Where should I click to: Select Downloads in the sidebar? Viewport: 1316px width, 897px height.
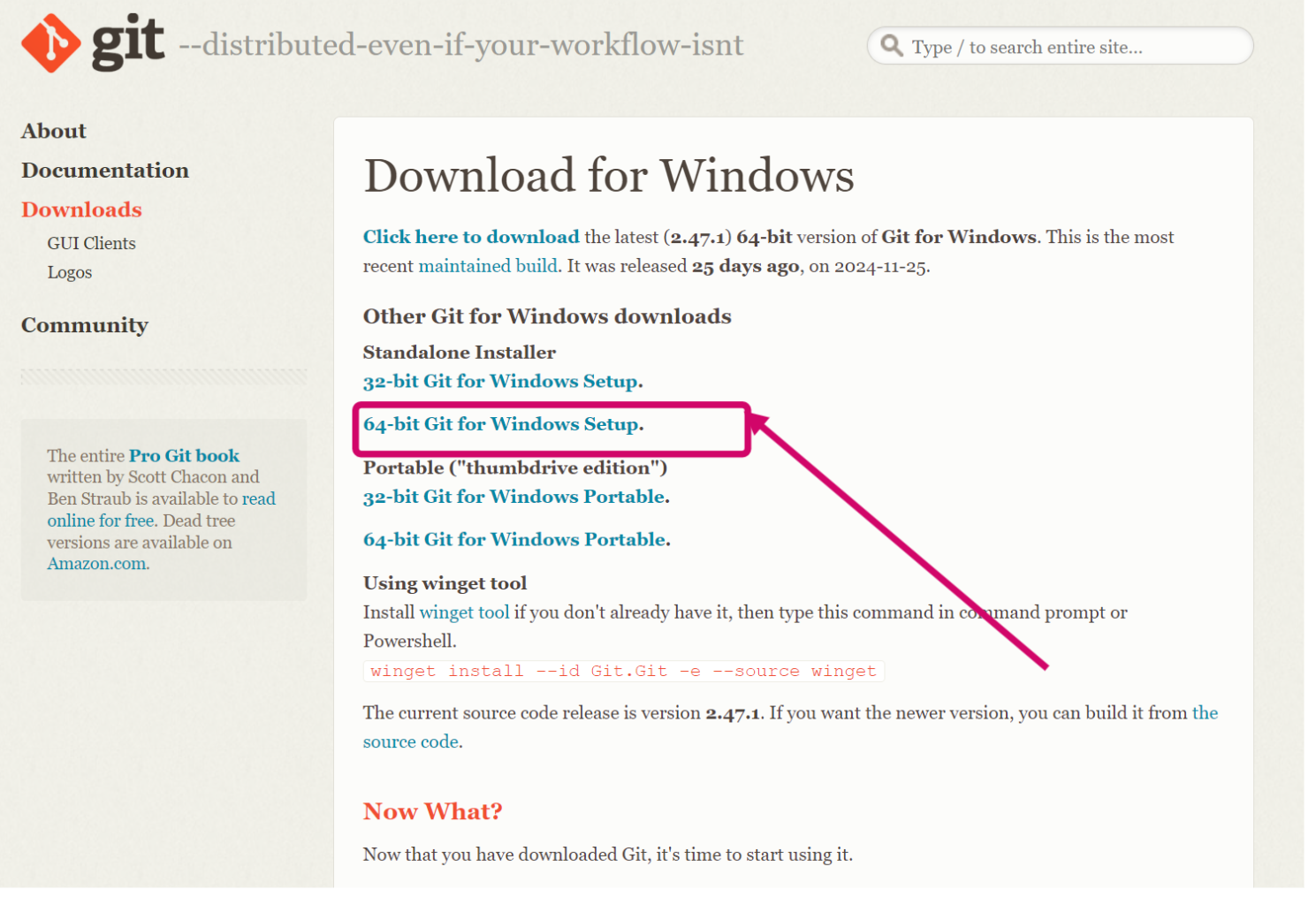coord(80,209)
